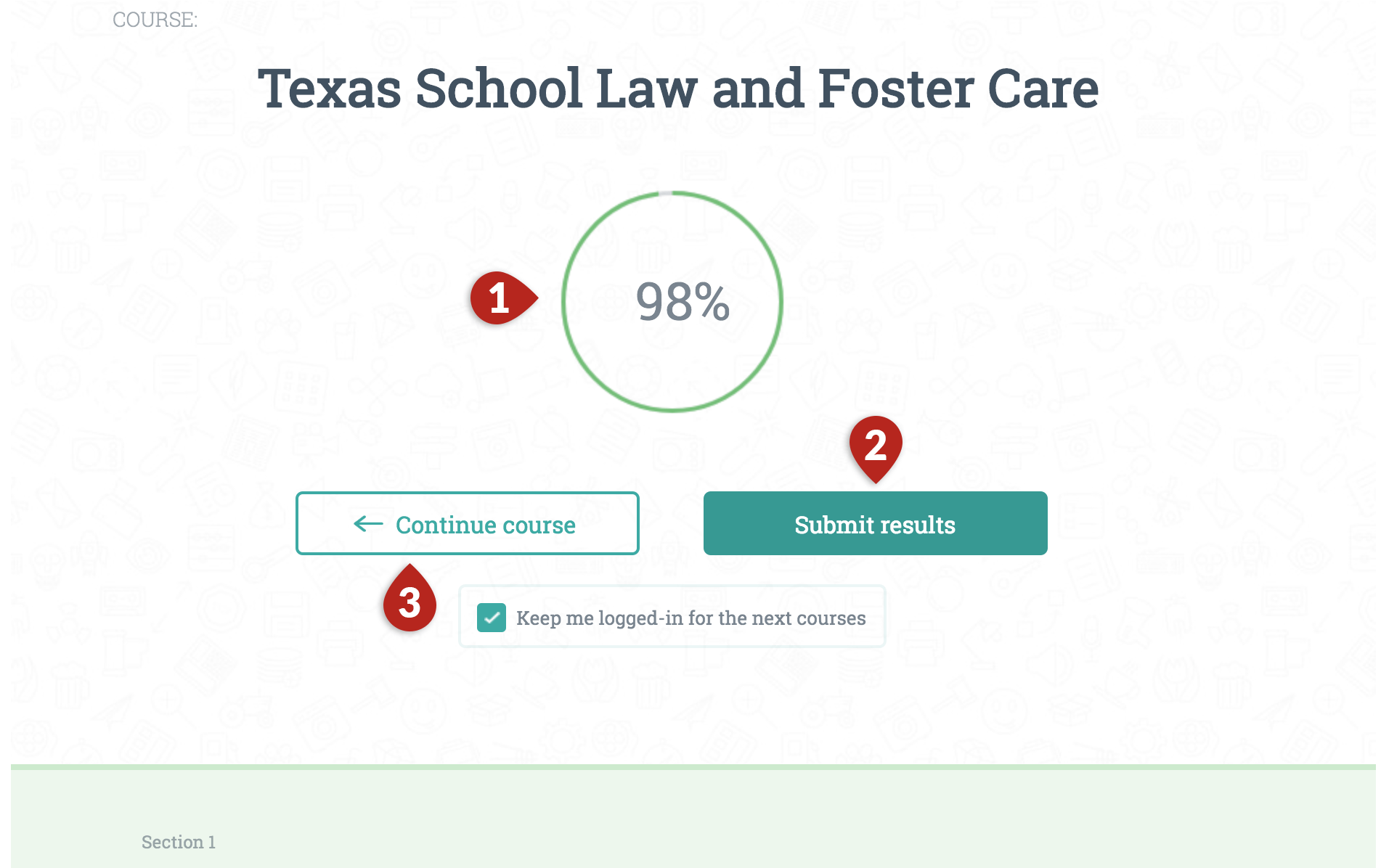
Task: Click the 98% progress circle
Action: [672, 301]
